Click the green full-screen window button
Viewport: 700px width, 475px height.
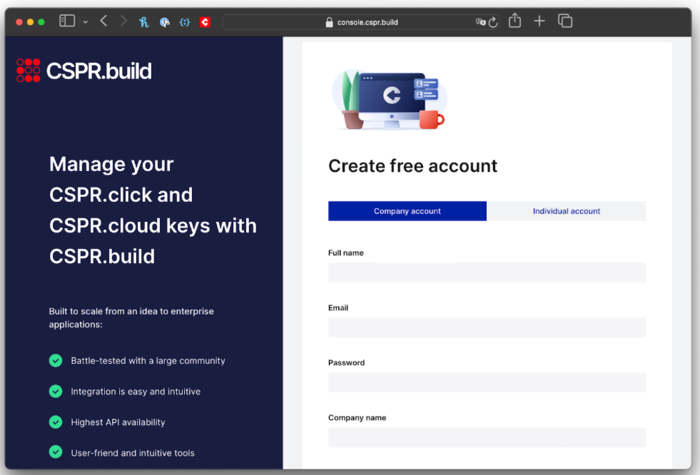[x=42, y=22]
